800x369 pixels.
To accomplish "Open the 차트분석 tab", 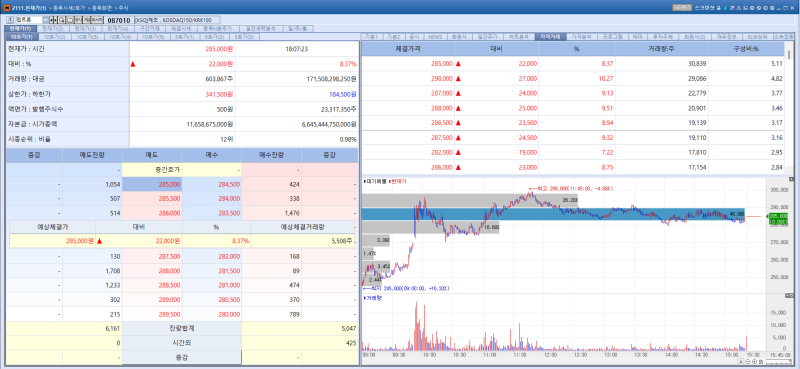I will (x=519, y=37).
